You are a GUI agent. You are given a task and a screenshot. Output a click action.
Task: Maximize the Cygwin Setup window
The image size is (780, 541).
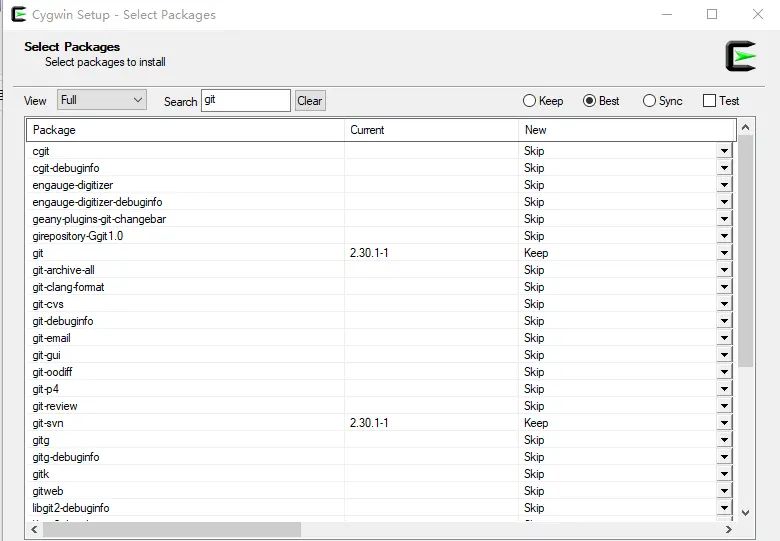pos(712,14)
